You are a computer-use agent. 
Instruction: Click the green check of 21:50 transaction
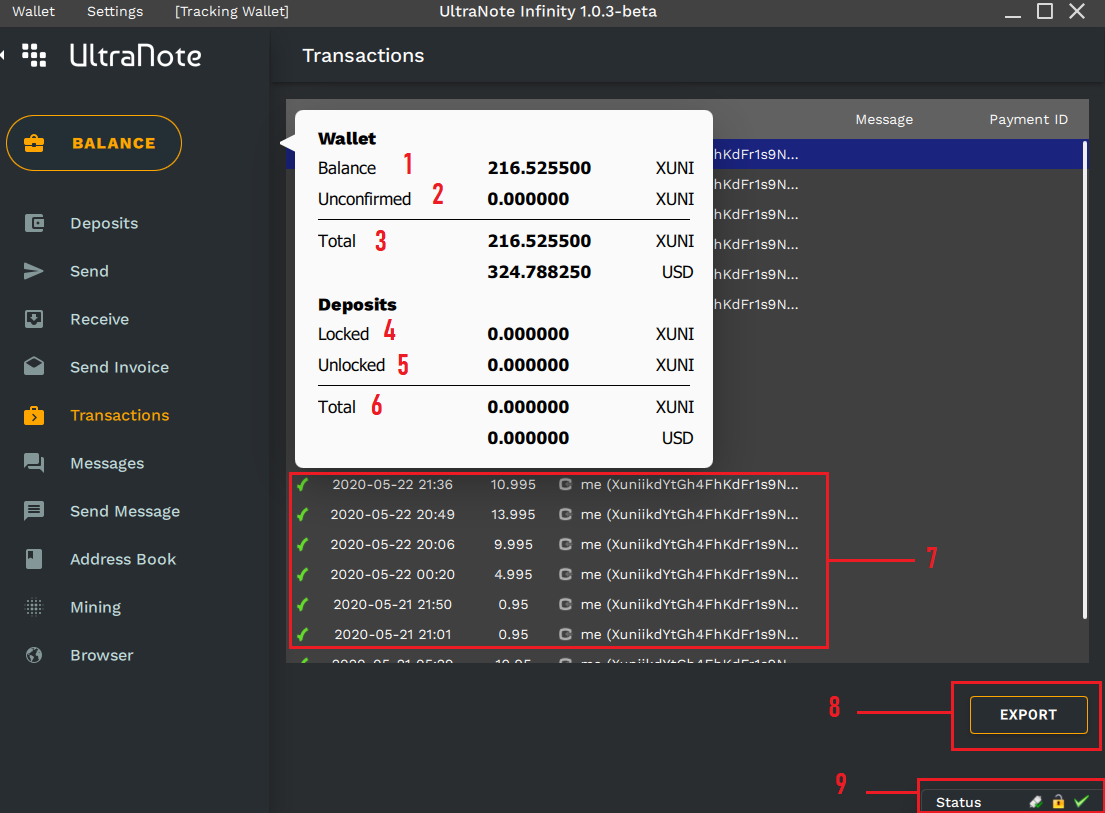[x=303, y=604]
